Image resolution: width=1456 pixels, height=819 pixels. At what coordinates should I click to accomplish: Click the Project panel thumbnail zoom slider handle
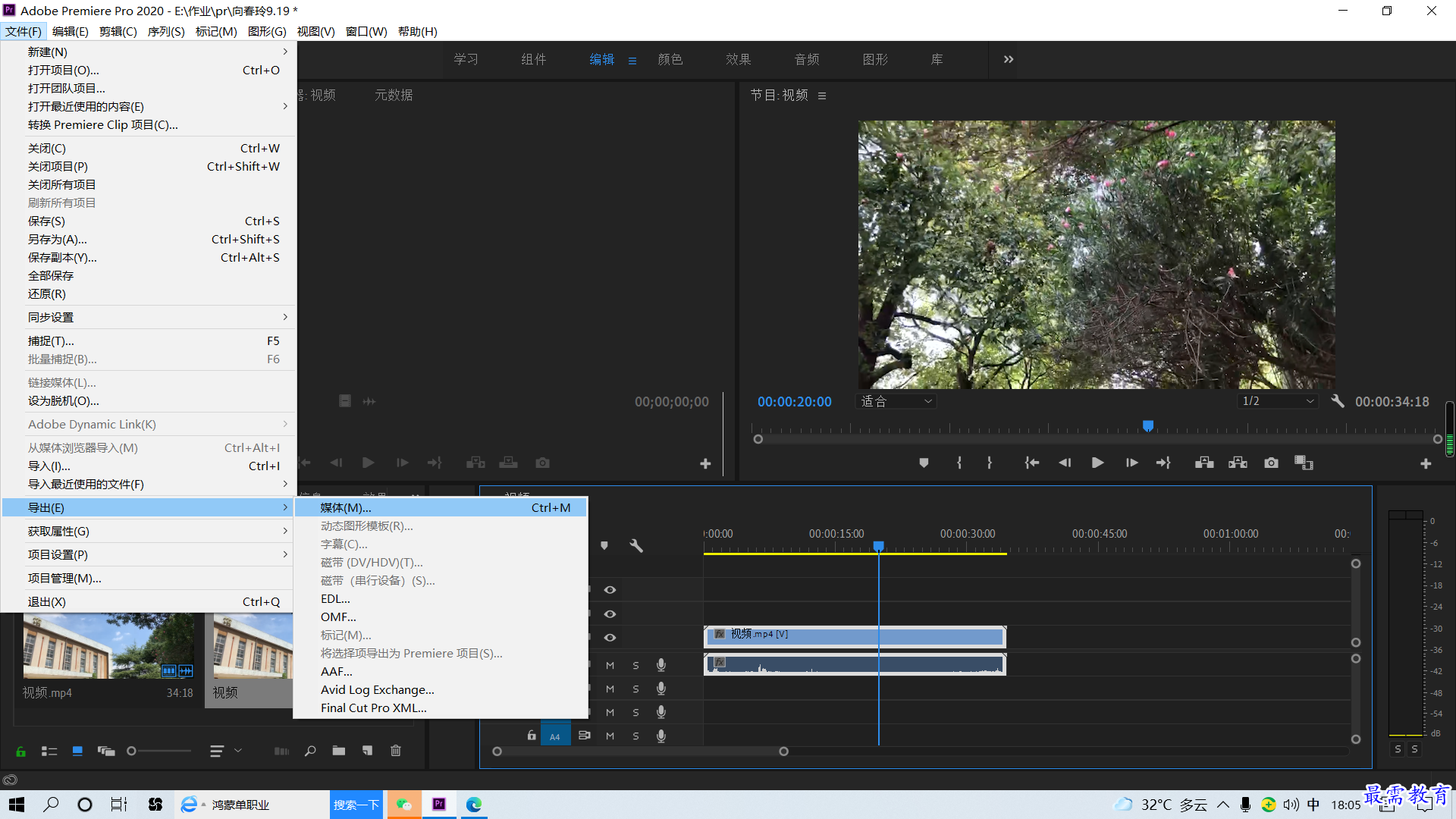pos(131,751)
